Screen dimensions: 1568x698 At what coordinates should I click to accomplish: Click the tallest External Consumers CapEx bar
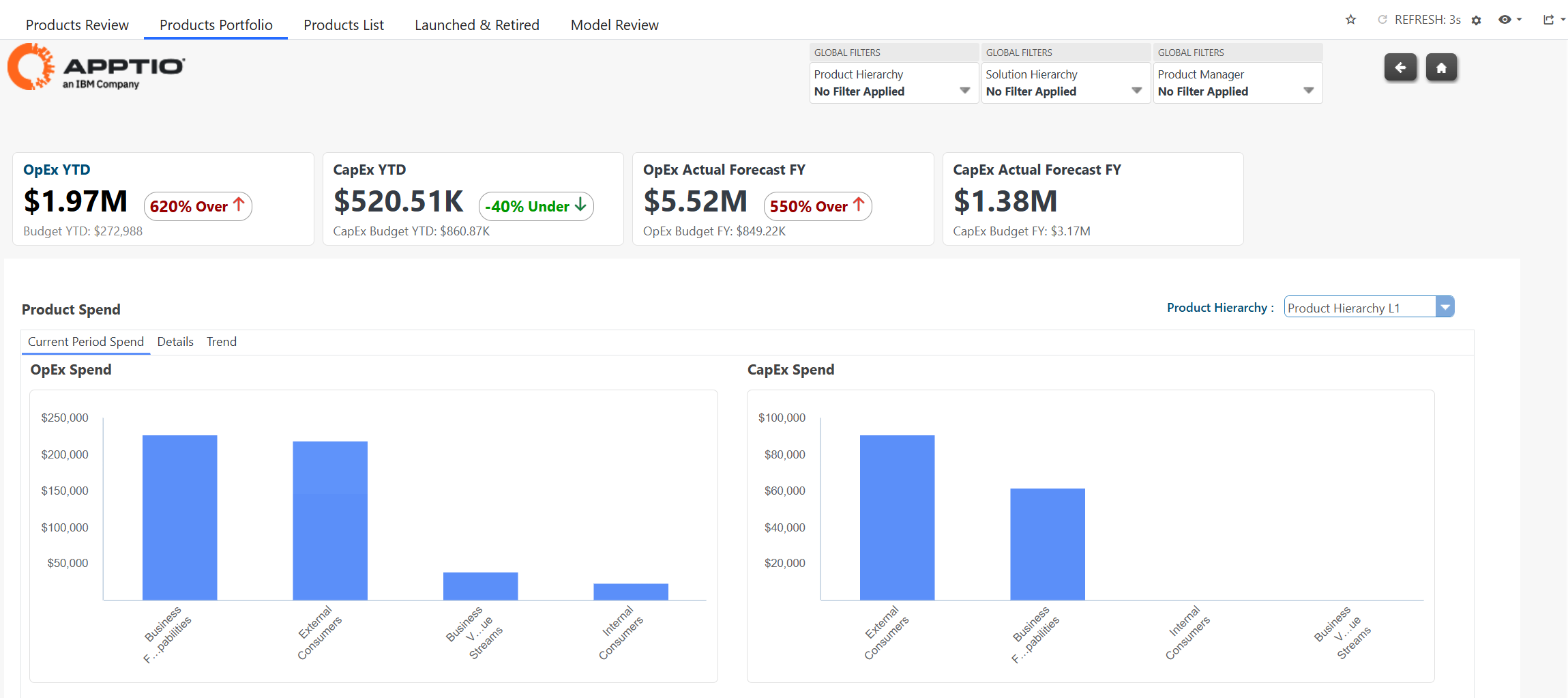[897, 517]
